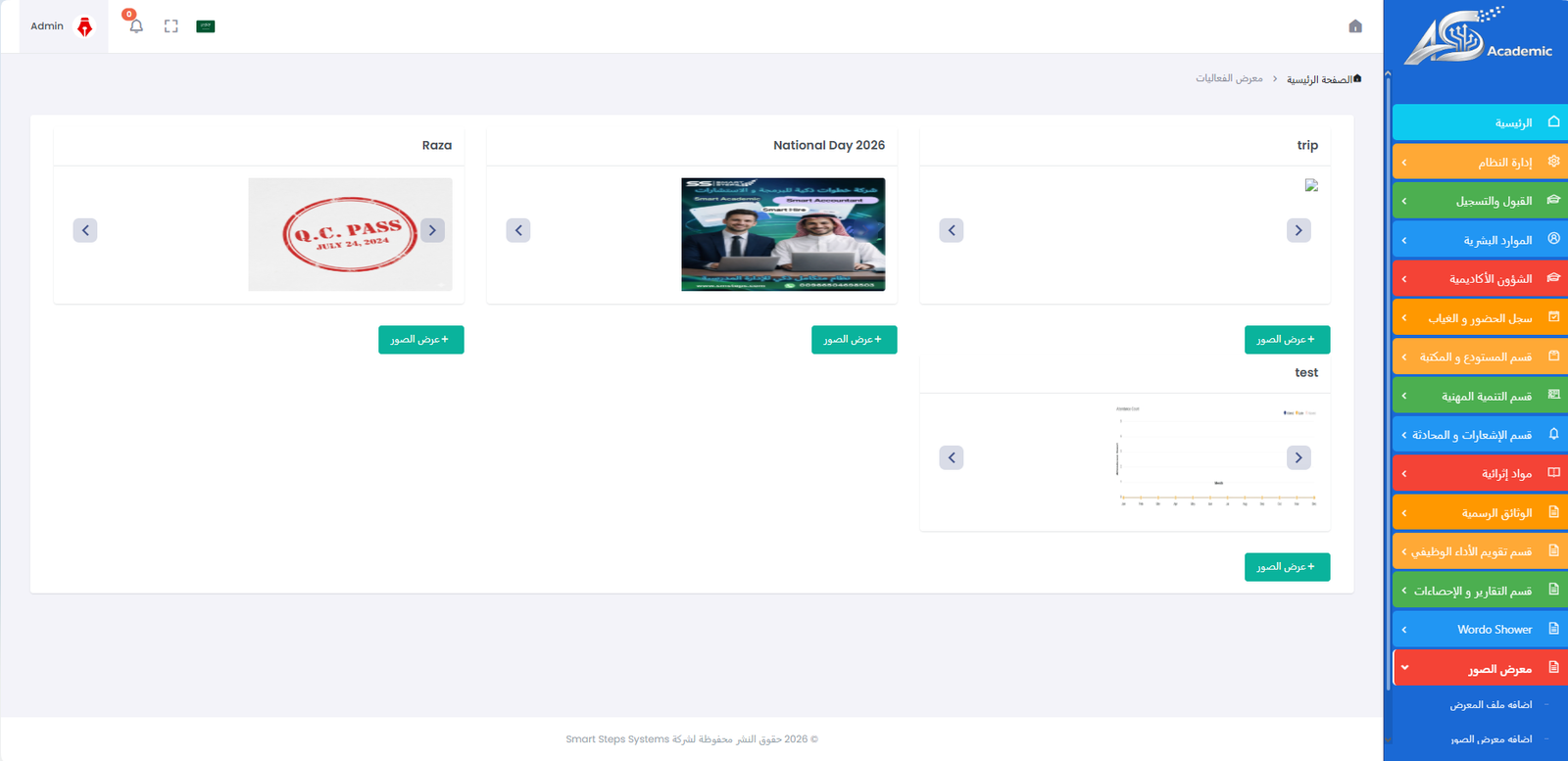
Task: Show previous image in National Day 2026 gallery
Action: click(x=518, y=230)
